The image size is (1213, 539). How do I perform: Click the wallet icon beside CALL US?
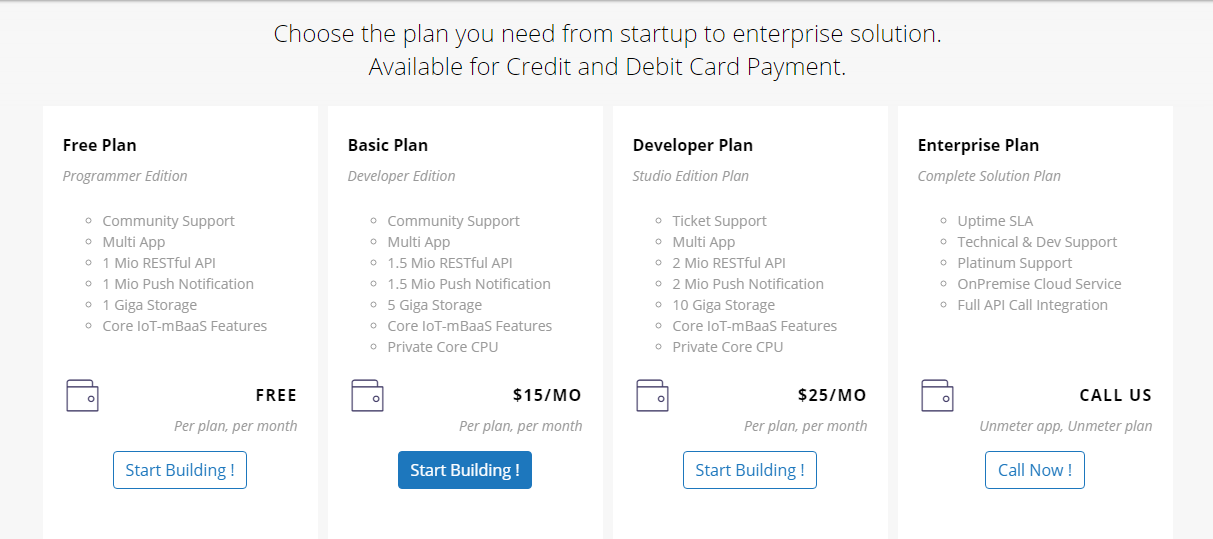[x=937, y=395]
